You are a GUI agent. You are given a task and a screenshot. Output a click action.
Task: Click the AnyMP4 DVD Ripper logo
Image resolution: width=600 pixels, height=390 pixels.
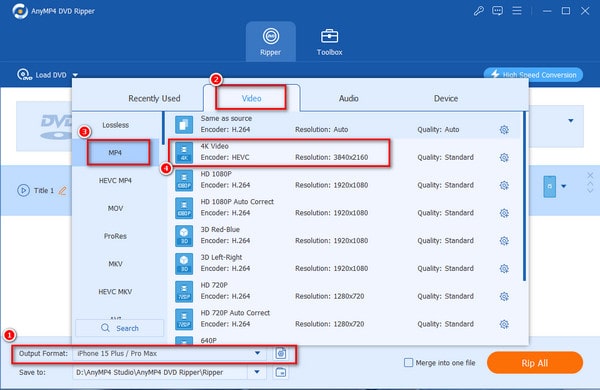tap(20, 11)
